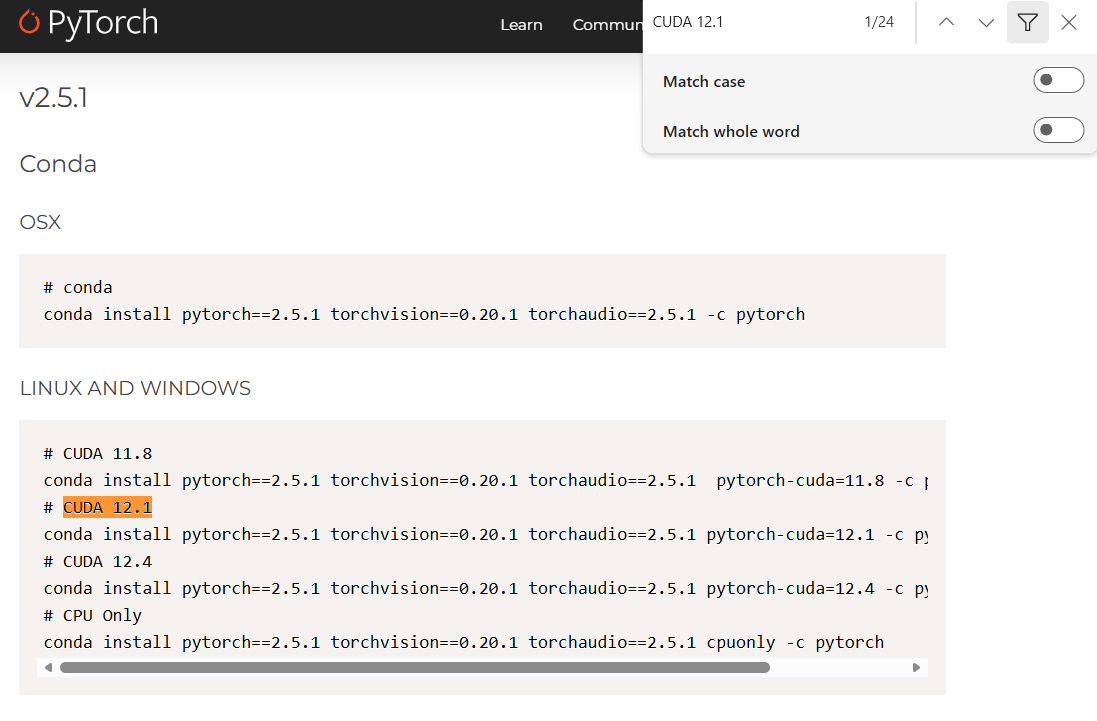Click into the find text field
The width and height of the screenshot is (1097, 721).
[x=752, y=22]
